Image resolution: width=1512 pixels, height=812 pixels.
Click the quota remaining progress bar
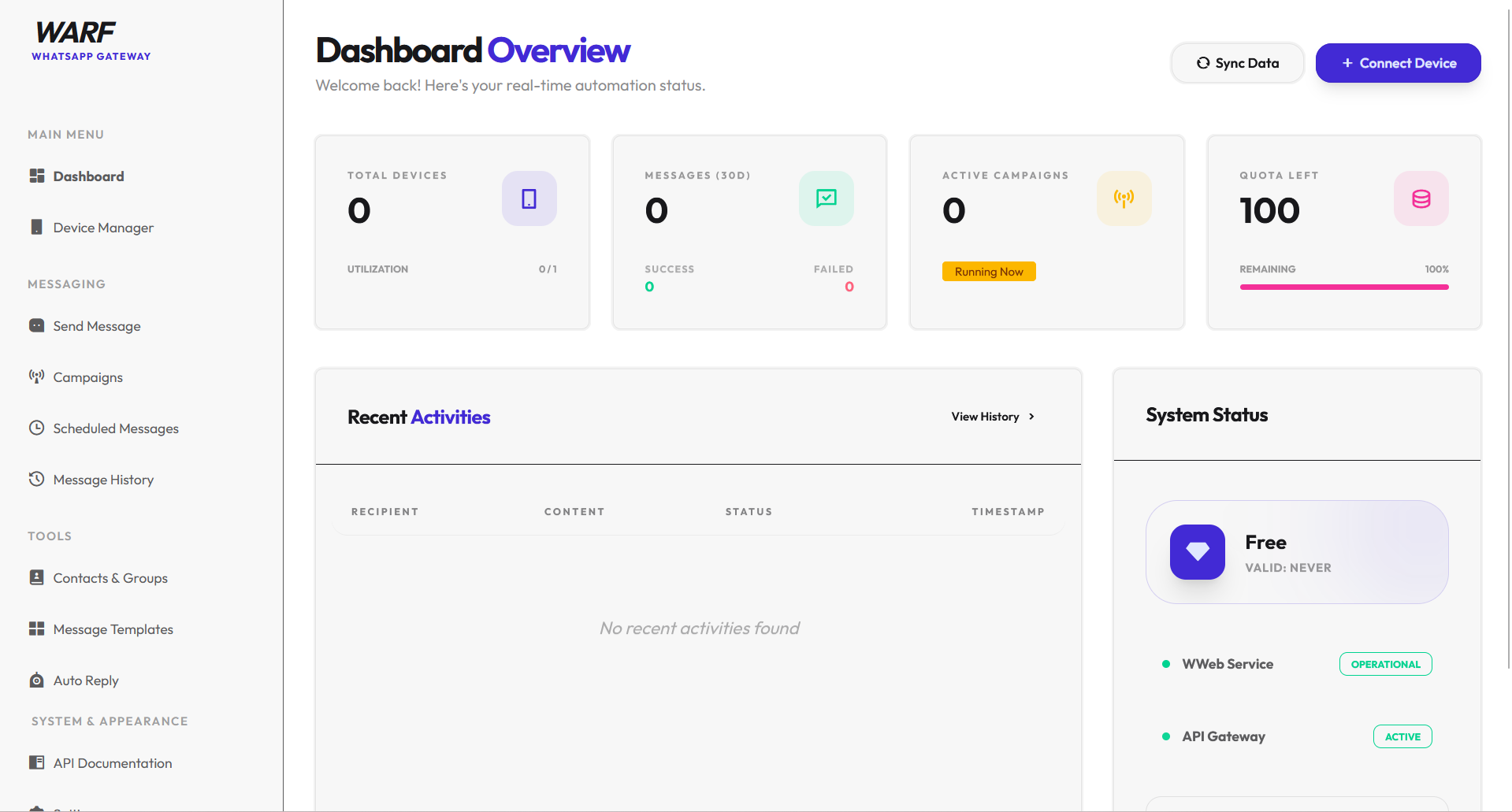pyautogui.click(x=1343, y=287)
